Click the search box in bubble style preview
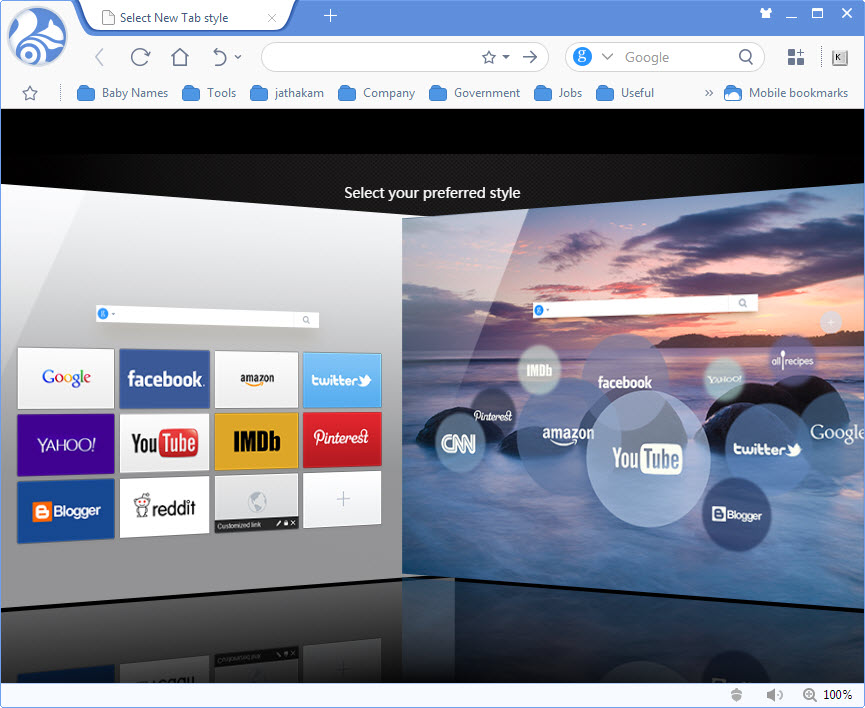 coord(645,306)
